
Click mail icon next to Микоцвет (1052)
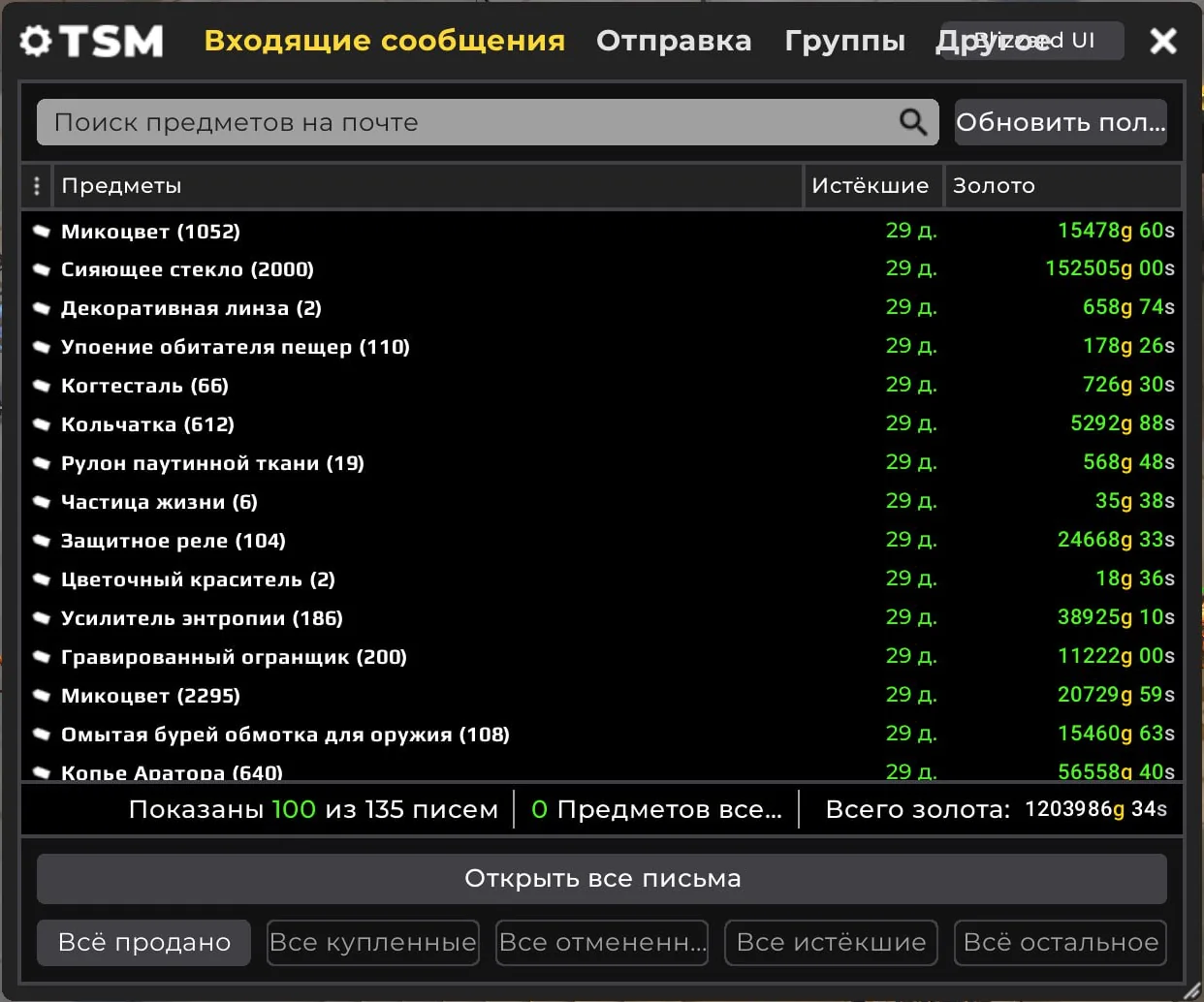[x=42, y=231]
